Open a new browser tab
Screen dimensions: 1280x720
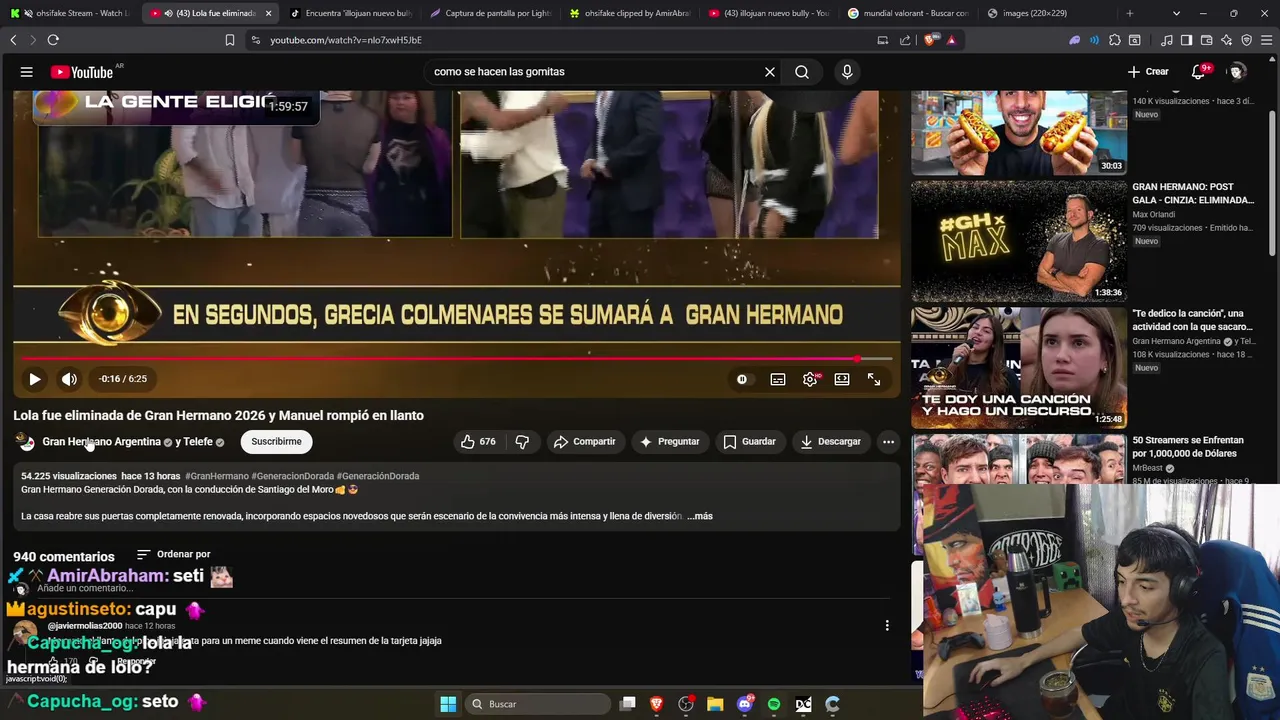pyautogui.click(x=1130, y=13)
